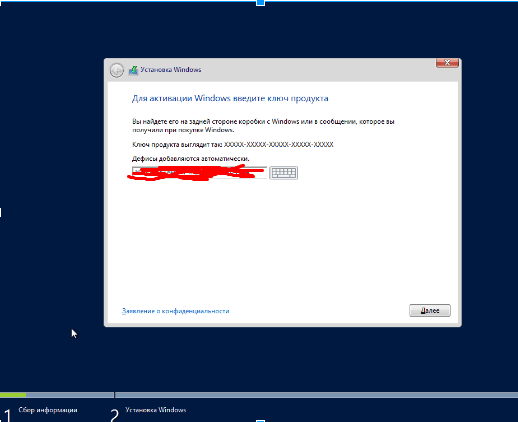Screen dimensions: 518x422
Task: Click the Далее button
Action: [x=430, y=310]
